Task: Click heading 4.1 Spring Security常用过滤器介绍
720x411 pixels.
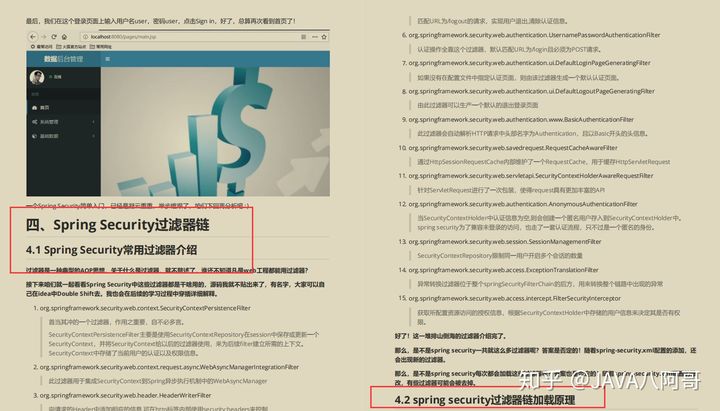Action: (x=112, y=250)
